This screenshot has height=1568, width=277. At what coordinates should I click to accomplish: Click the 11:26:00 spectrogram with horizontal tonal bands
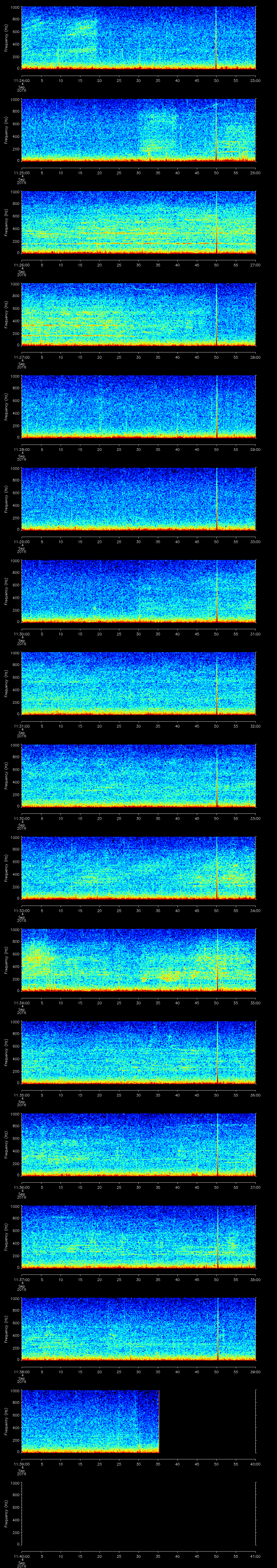coord(138,222)
